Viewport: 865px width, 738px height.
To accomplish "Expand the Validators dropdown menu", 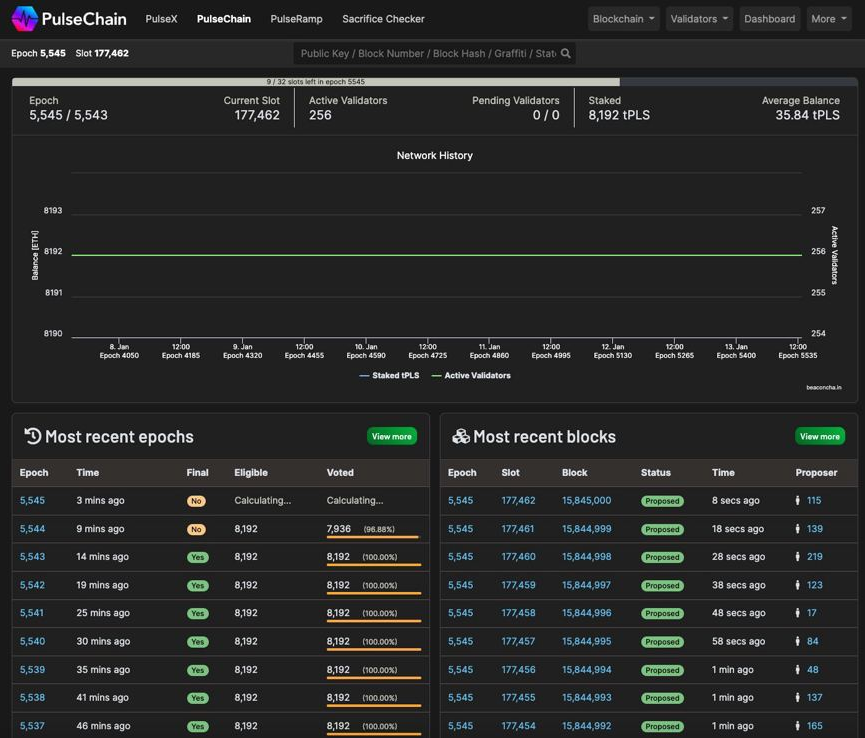I will (x=699, y=19).
